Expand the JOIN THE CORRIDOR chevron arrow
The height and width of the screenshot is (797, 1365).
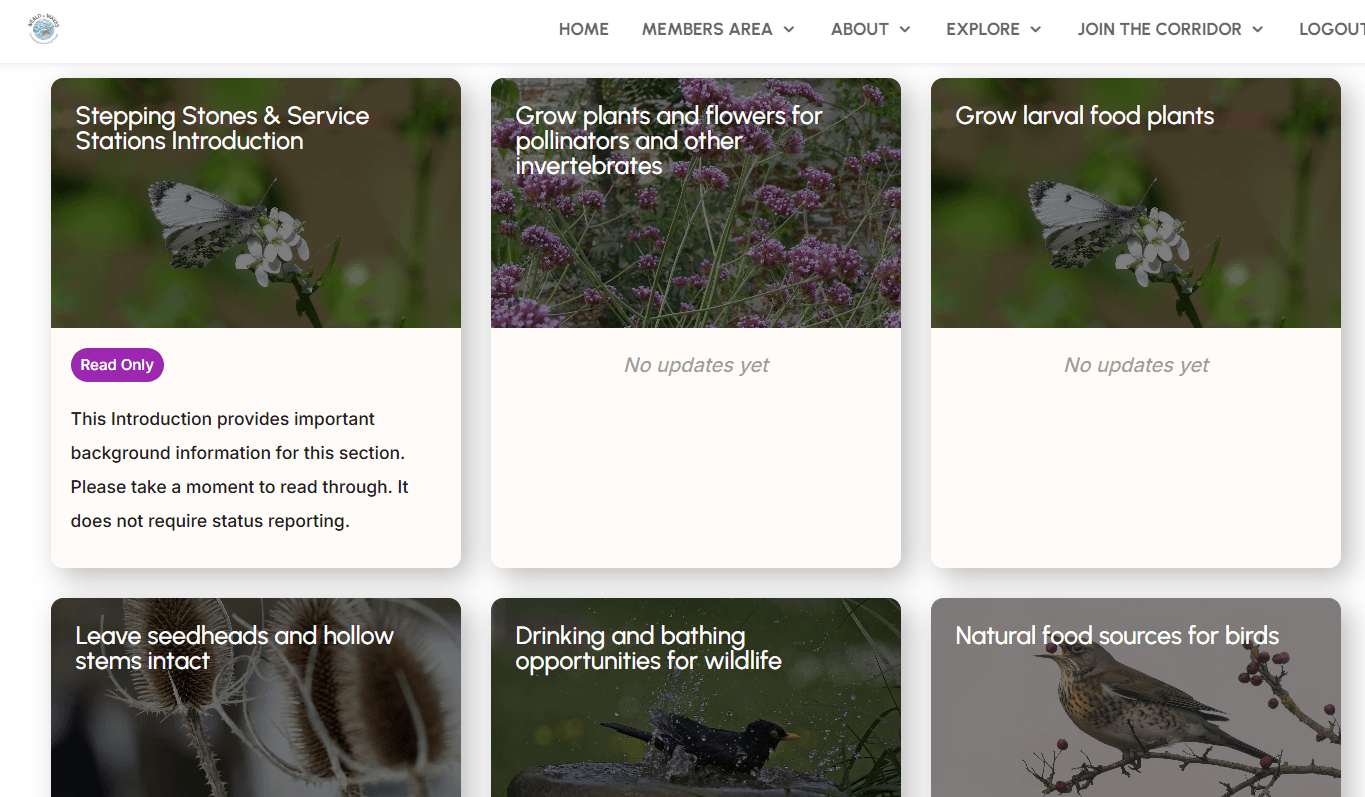coord(1258,29)
